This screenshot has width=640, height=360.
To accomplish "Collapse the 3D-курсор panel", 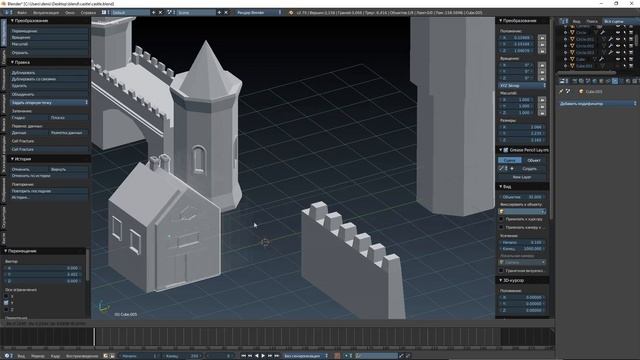I will (501, 280).
